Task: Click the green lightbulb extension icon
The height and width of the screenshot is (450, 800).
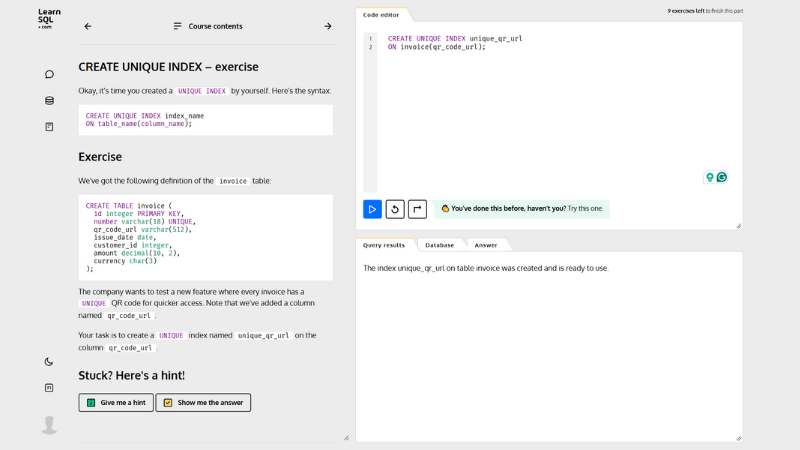Action: pyautogui.click(x=710, y=177)
